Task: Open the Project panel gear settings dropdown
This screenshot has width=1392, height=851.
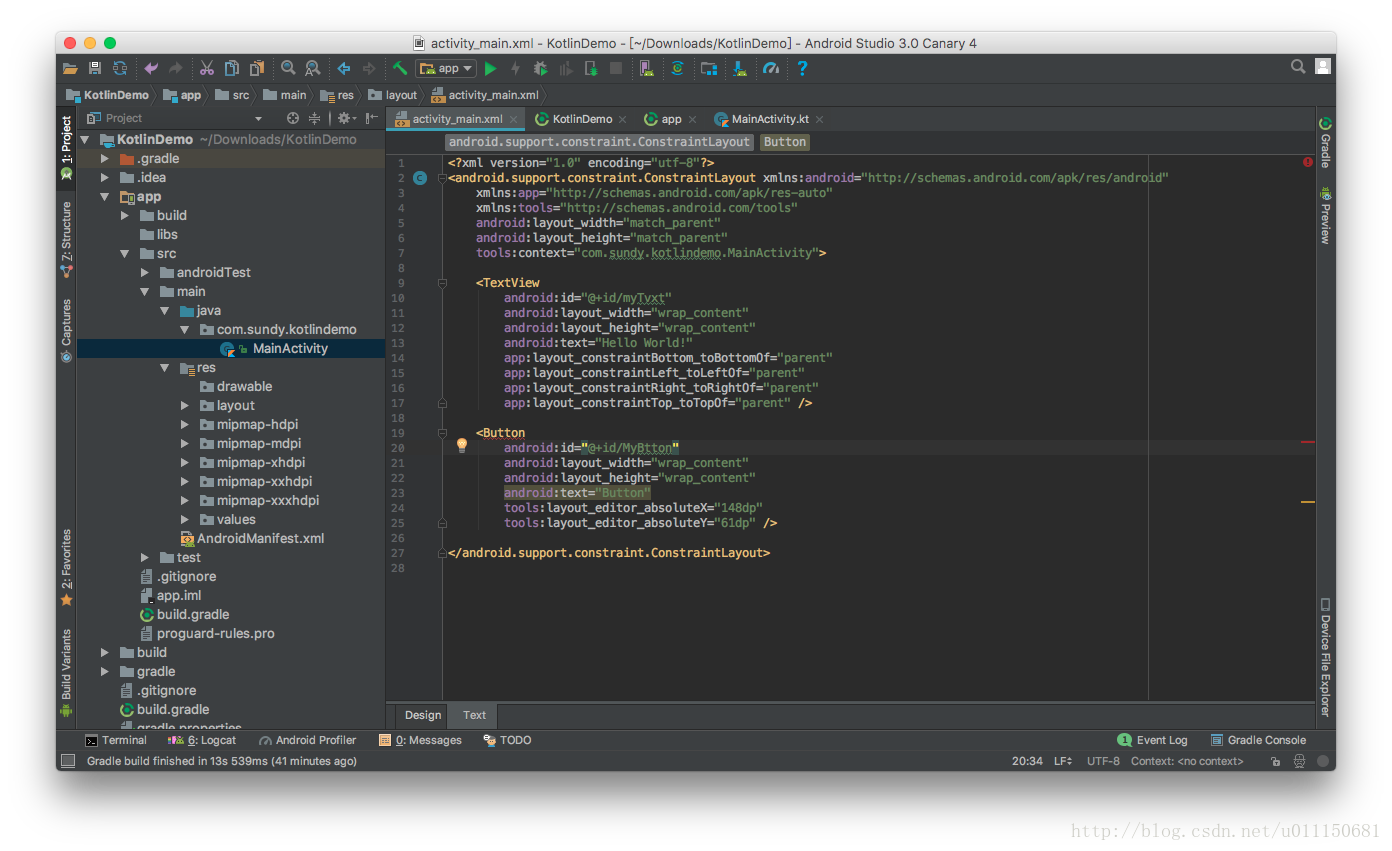Action: (x=345, y=118)
